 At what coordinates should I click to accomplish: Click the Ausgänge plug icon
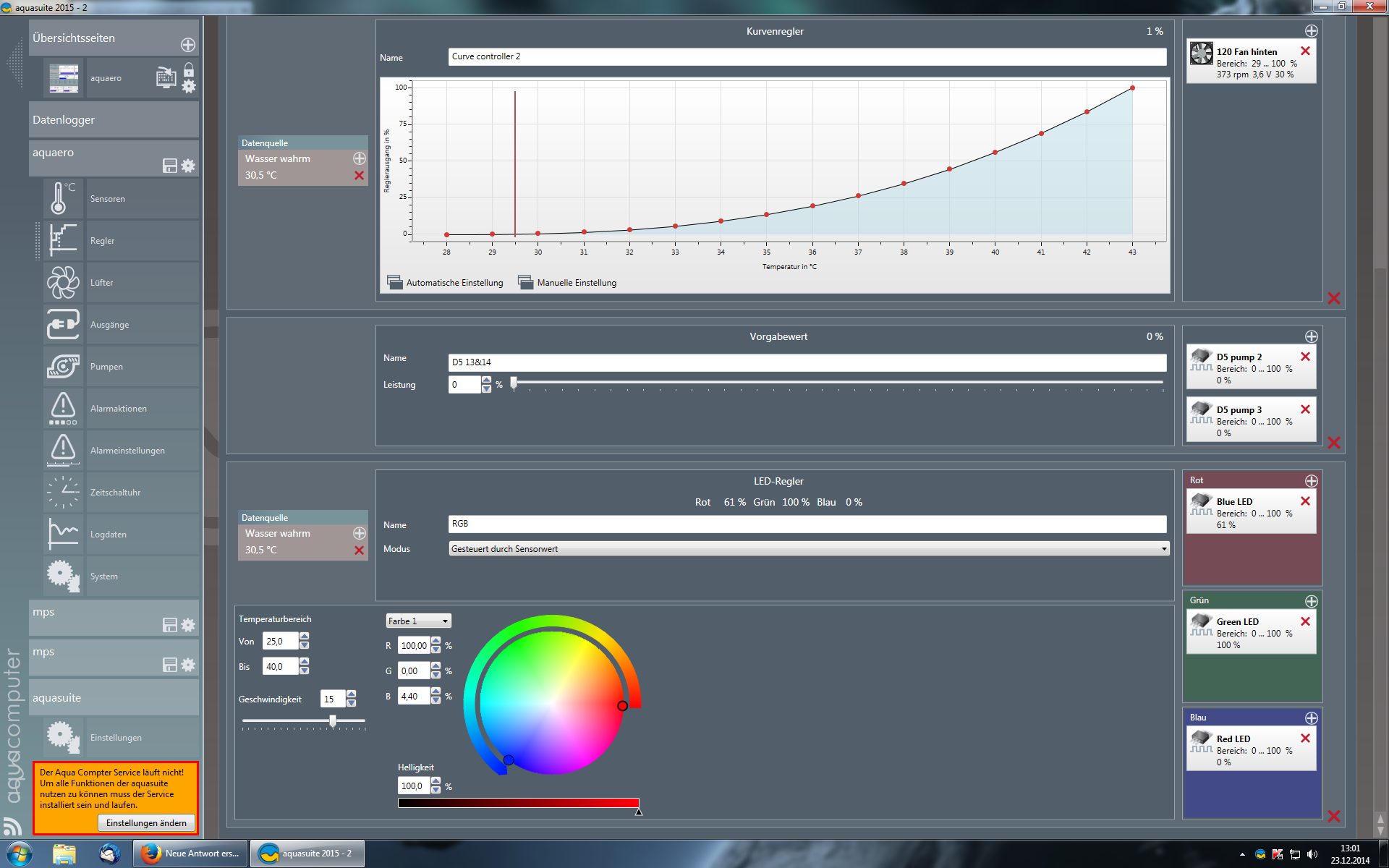click(62, 324)
